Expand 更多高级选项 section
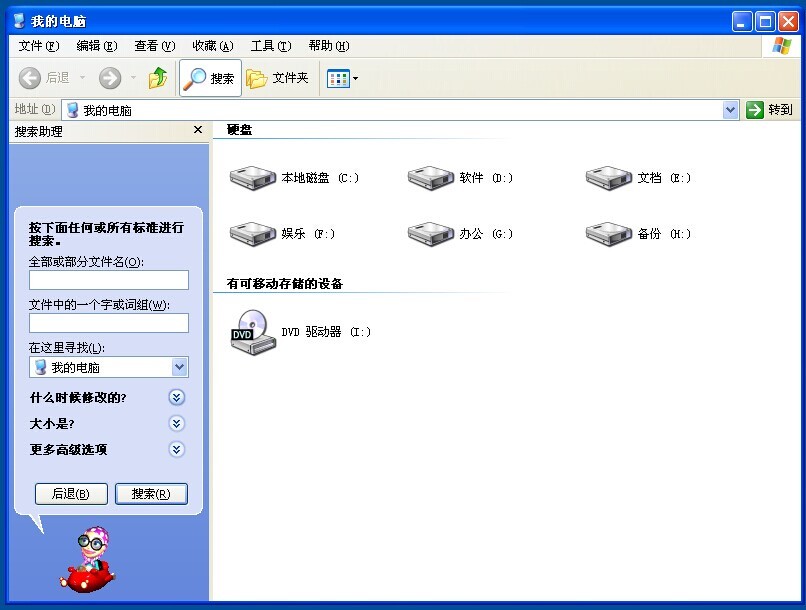 [176, 450]
